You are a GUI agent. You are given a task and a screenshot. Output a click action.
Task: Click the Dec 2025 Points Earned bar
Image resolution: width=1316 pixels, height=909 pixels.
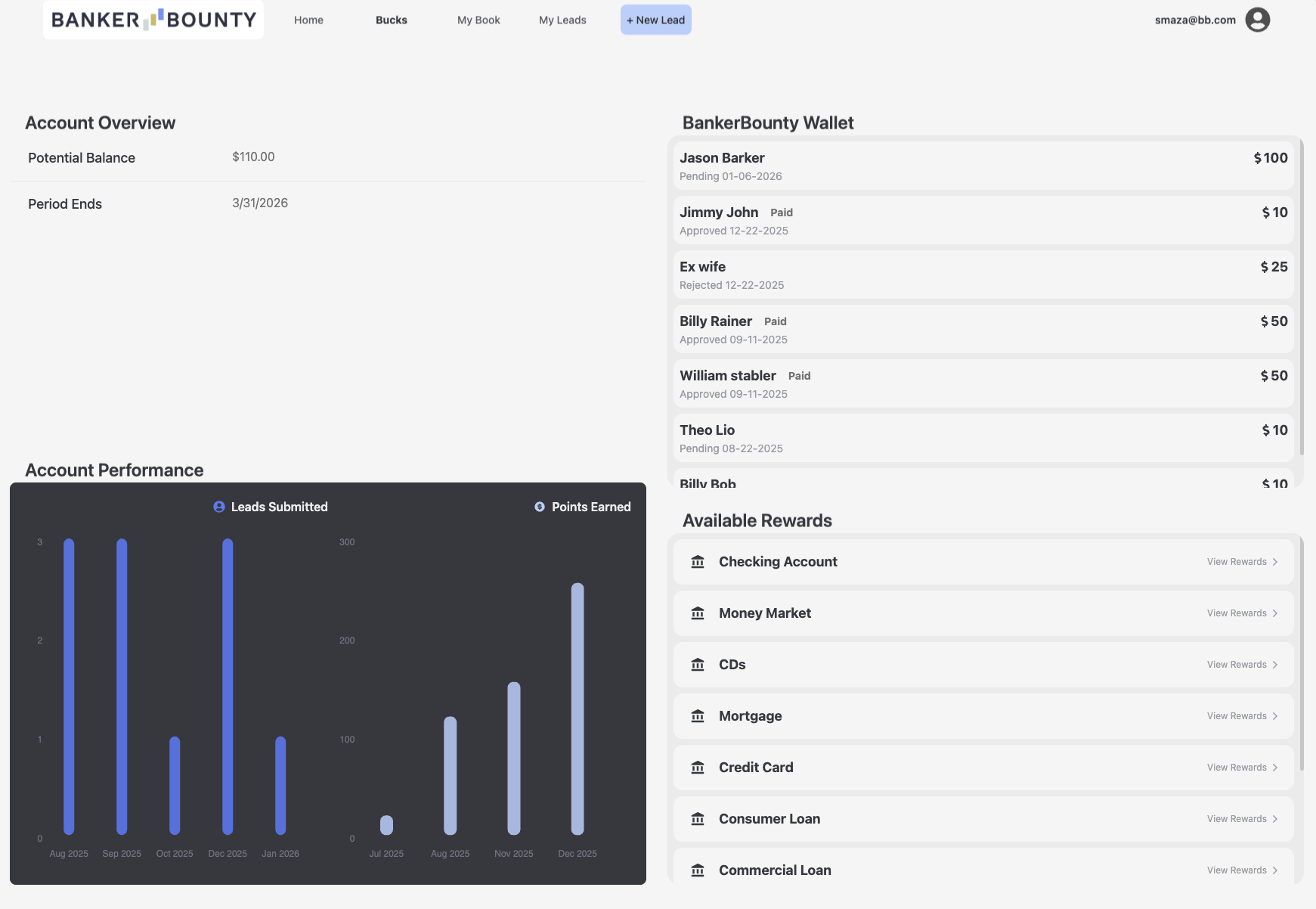[x=577, y=709]
